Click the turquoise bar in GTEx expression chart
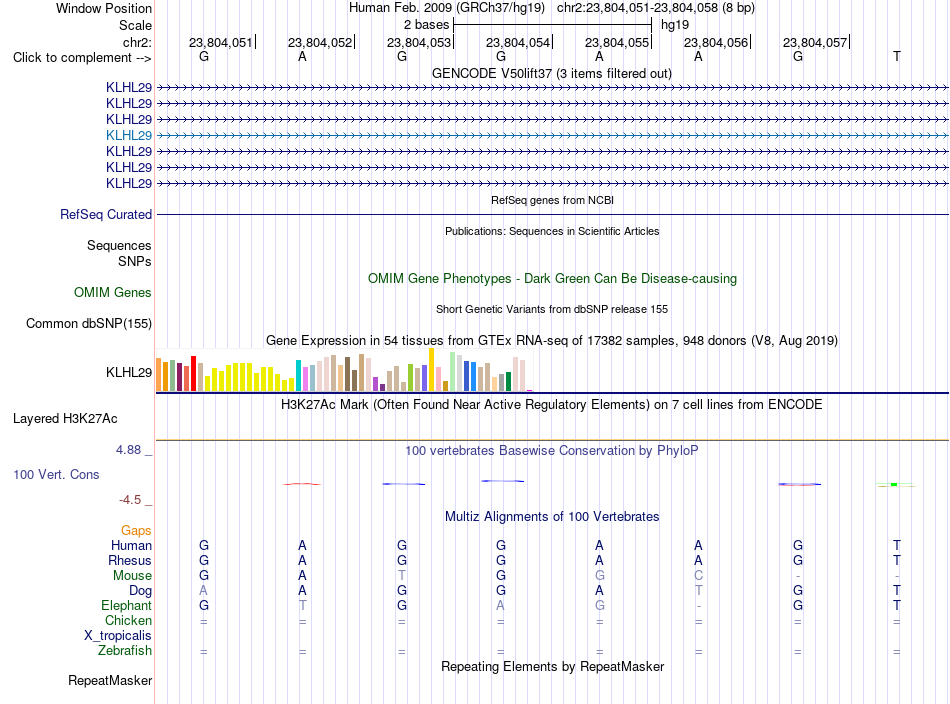This screenshot has width=950, height=704. pyautogui.click(x=298, y=376)
